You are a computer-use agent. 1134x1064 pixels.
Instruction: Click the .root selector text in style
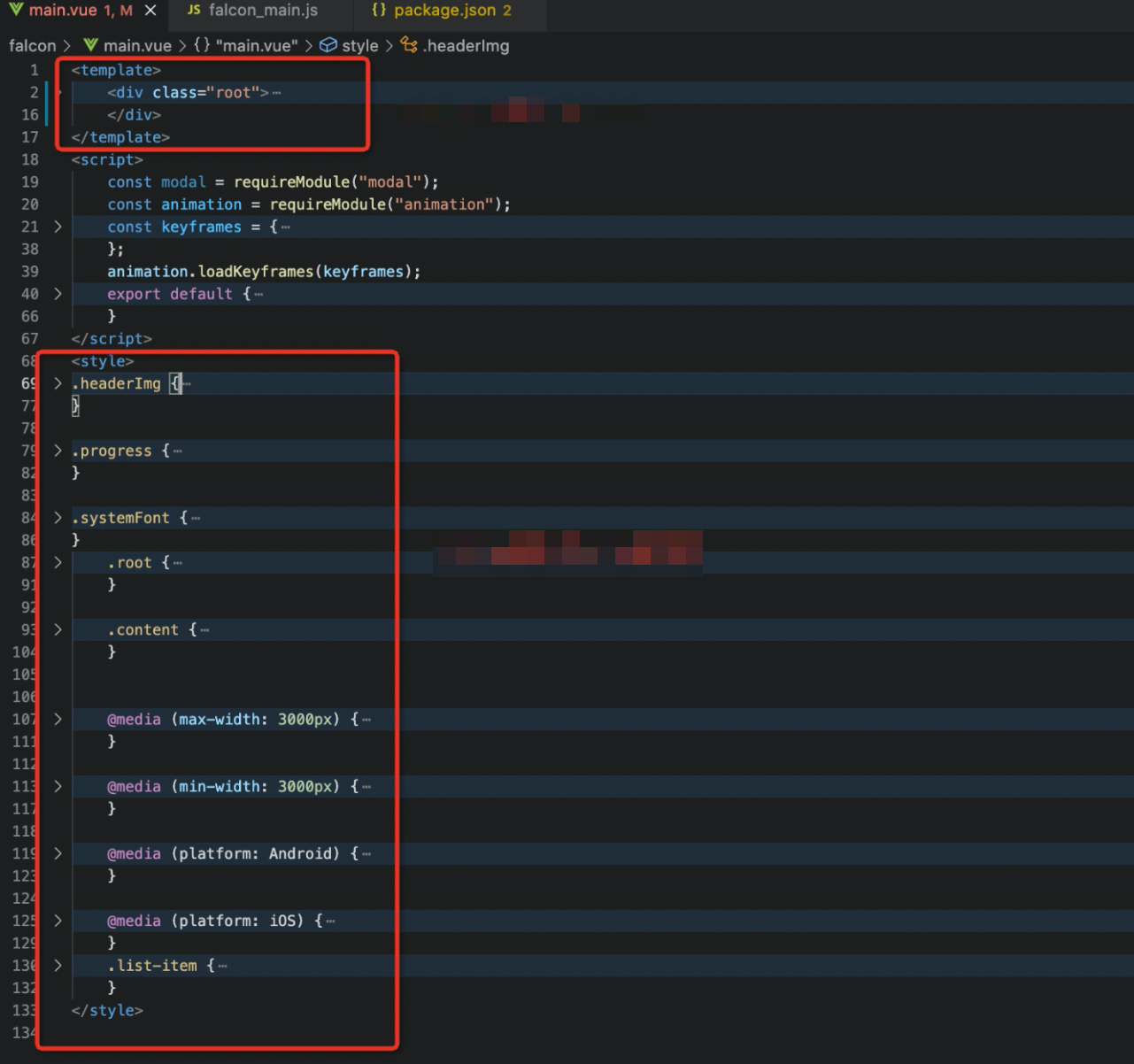(129, 562)
